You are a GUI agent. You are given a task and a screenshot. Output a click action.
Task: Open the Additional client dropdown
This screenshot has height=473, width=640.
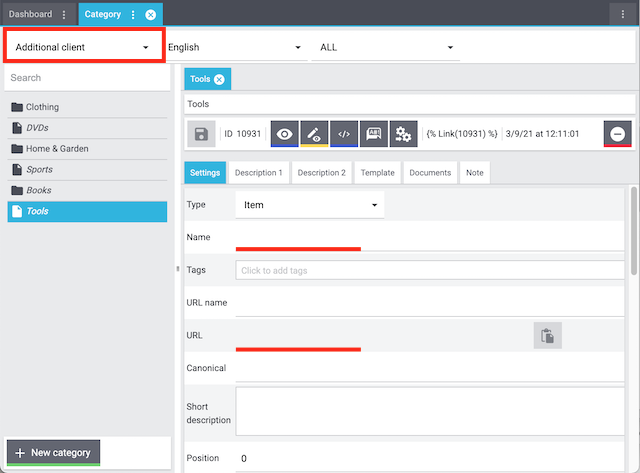[x=84, y=47]
